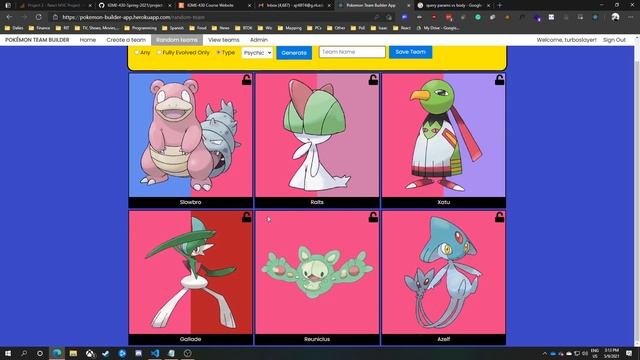Click the browser reload icon
Screen dimensions: 640x360
[38, 17]
